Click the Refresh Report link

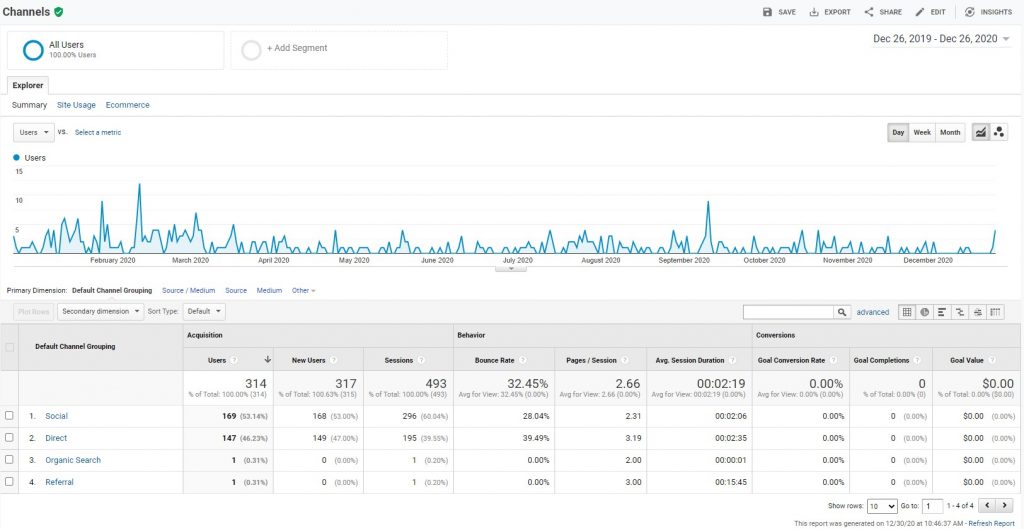click(x=991, y=524)
